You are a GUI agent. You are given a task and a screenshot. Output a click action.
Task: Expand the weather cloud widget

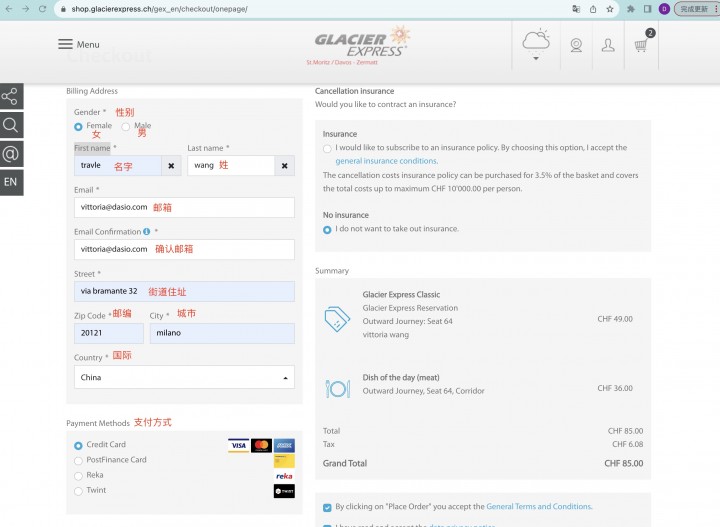[x=535, y=44]
